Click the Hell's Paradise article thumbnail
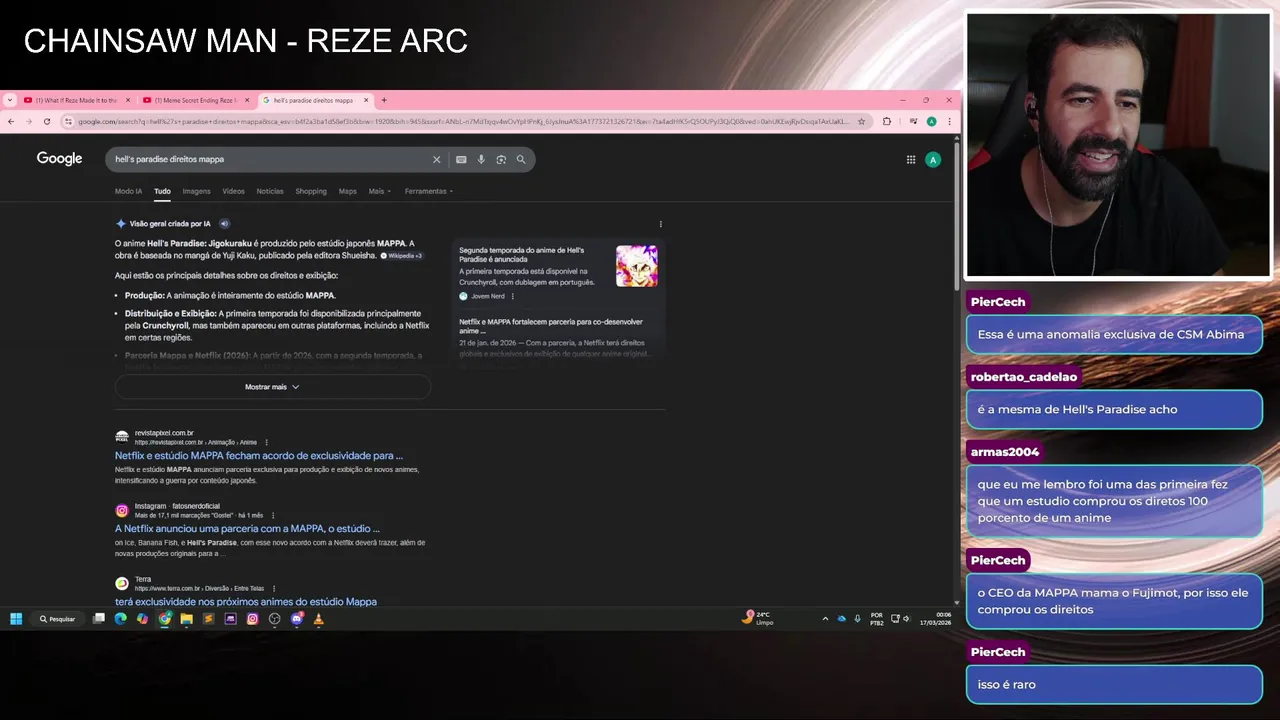 point(637,266)
